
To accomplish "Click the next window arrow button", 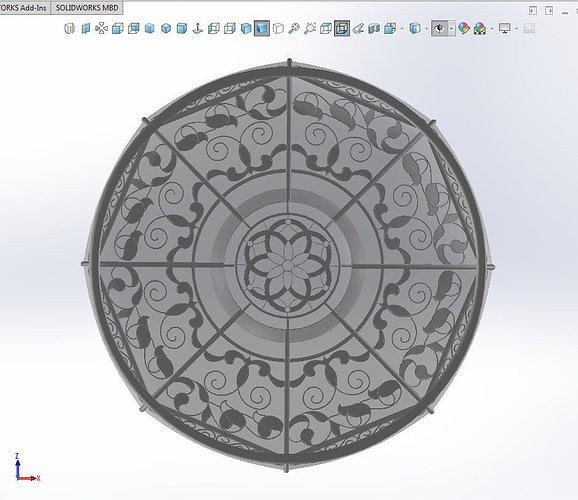I will tap(549, 10).
